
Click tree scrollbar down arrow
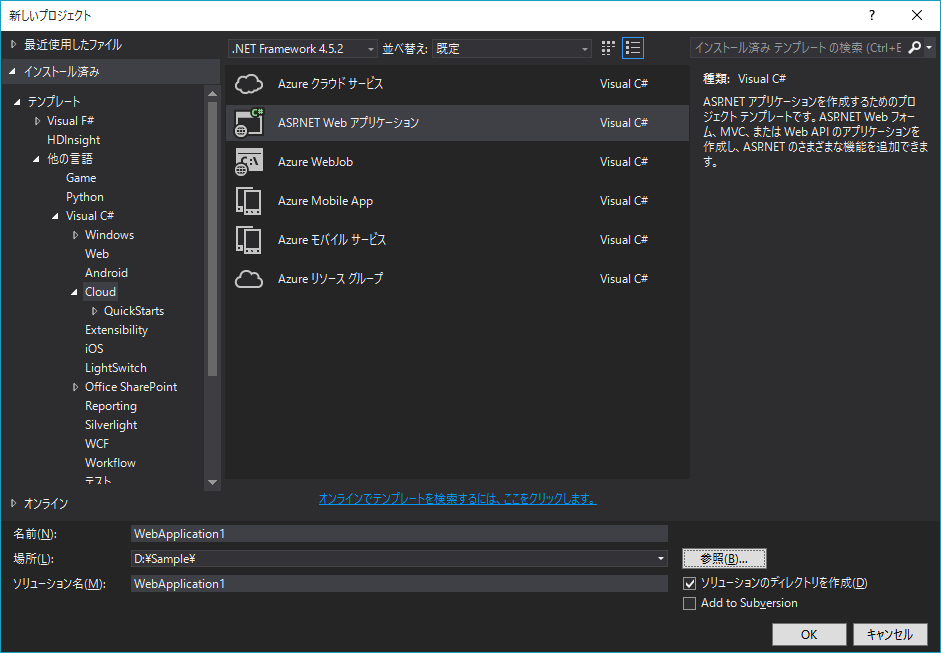[x=212, y=482]
